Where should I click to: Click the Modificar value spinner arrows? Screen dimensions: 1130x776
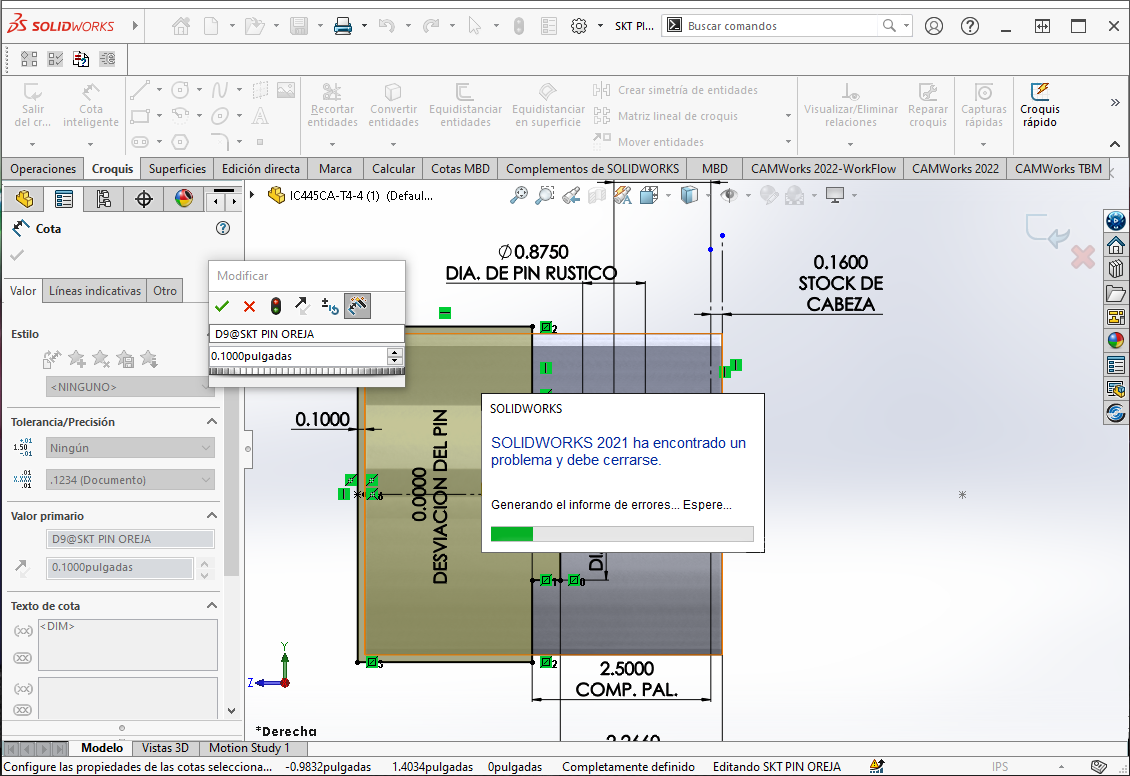(x=394, y=356)
